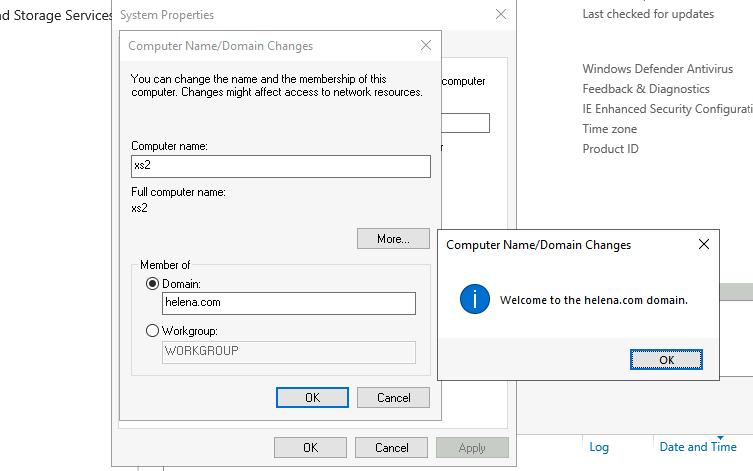This screenshot has width=753, height=471.
Task: Click OK at the bottom of System Properties
Action: click(310, 448)
